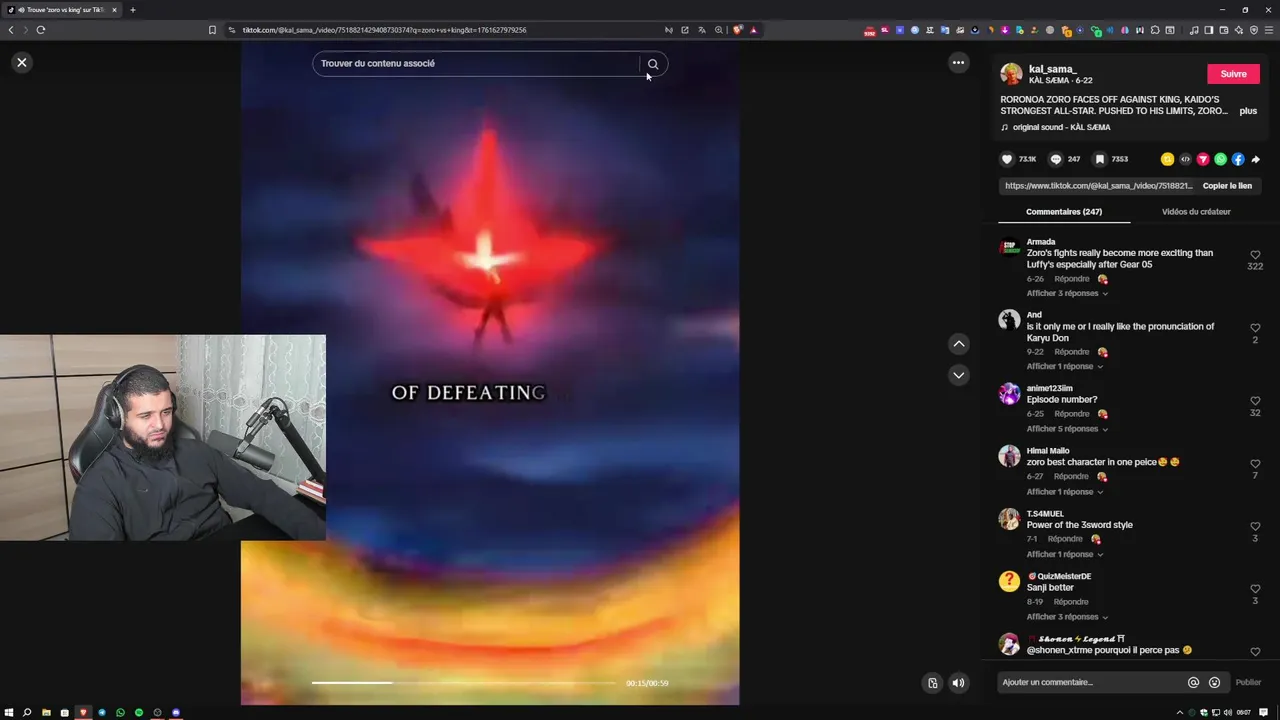1280x720 pixels.
Task: Open more share options arrow
Action: (1256, 159)
